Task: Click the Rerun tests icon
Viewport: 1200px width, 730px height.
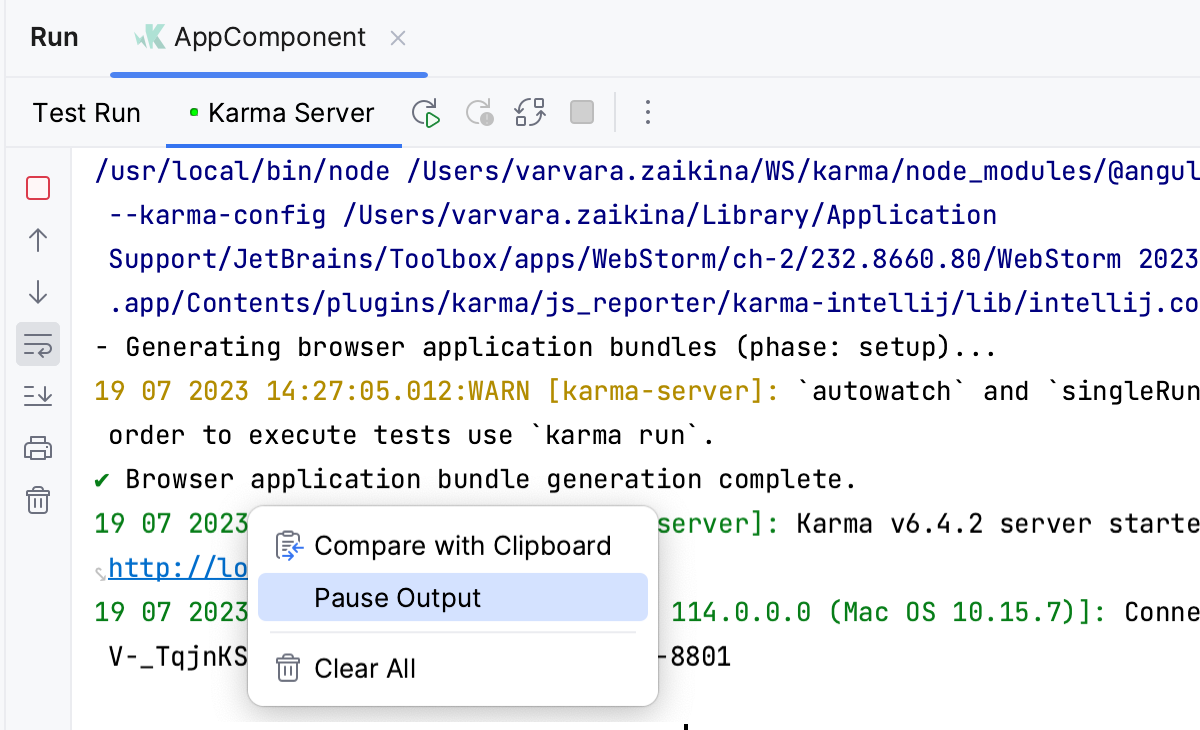Action: pos(427,113)
